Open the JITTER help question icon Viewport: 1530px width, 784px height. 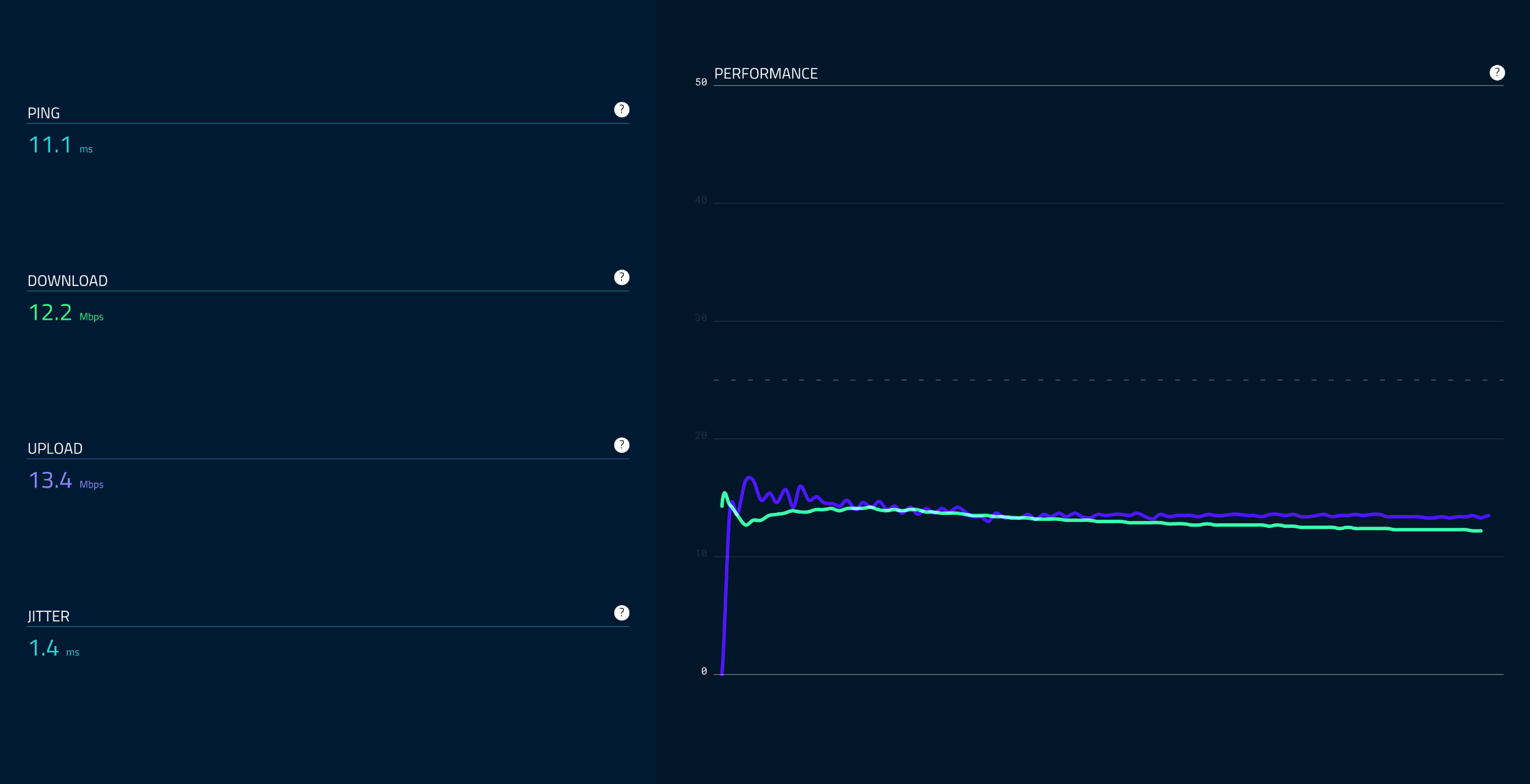(x=621, y=613)
